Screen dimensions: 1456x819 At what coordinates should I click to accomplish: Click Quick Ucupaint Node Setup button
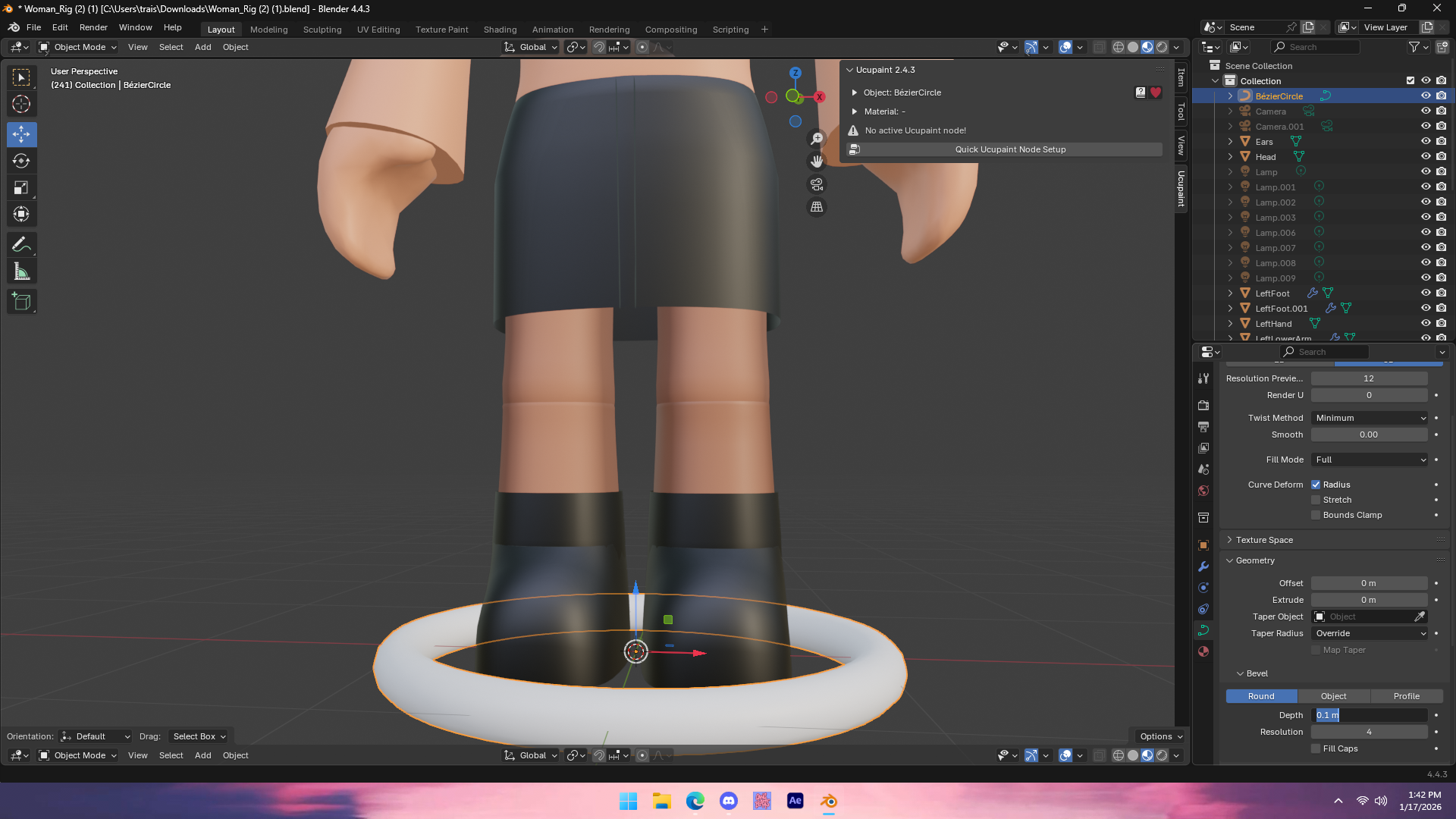point(1009,149)
